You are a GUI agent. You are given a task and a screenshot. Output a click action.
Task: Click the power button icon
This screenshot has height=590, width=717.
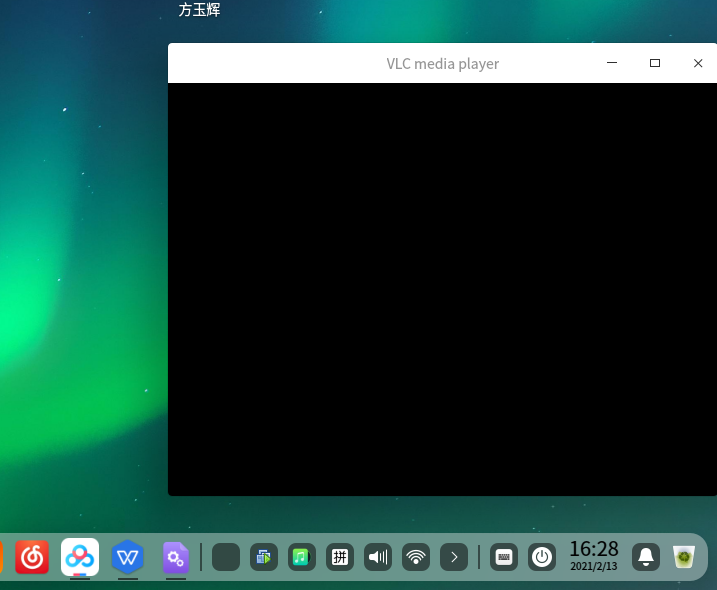coord(542,557)
